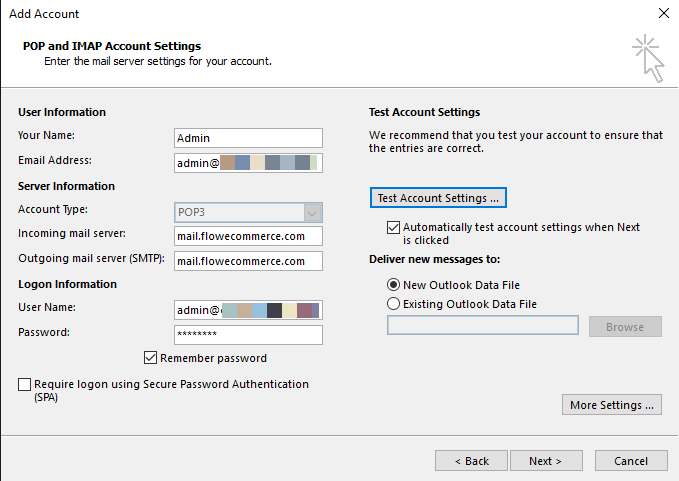Viewport: 679px width, 481px height.
Task: Click the Outgoing mail server (SMTP) field
Action: point(248,261)
